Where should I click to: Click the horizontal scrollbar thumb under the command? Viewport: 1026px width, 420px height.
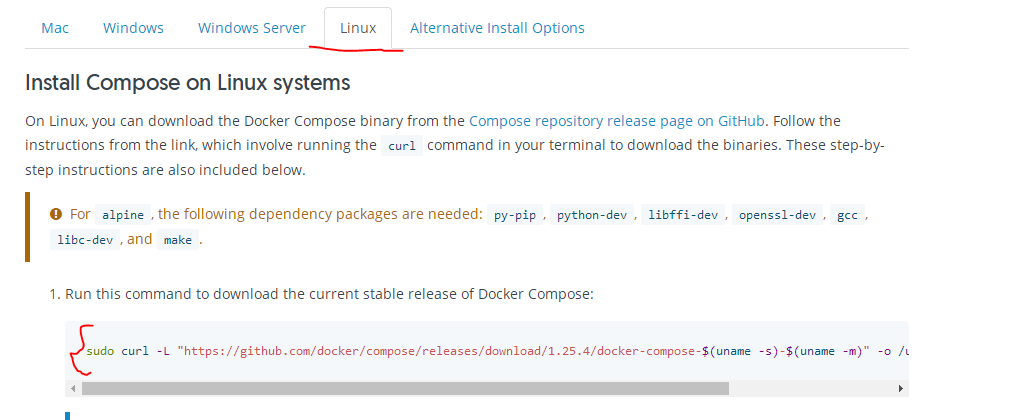(x=405, y=389)
